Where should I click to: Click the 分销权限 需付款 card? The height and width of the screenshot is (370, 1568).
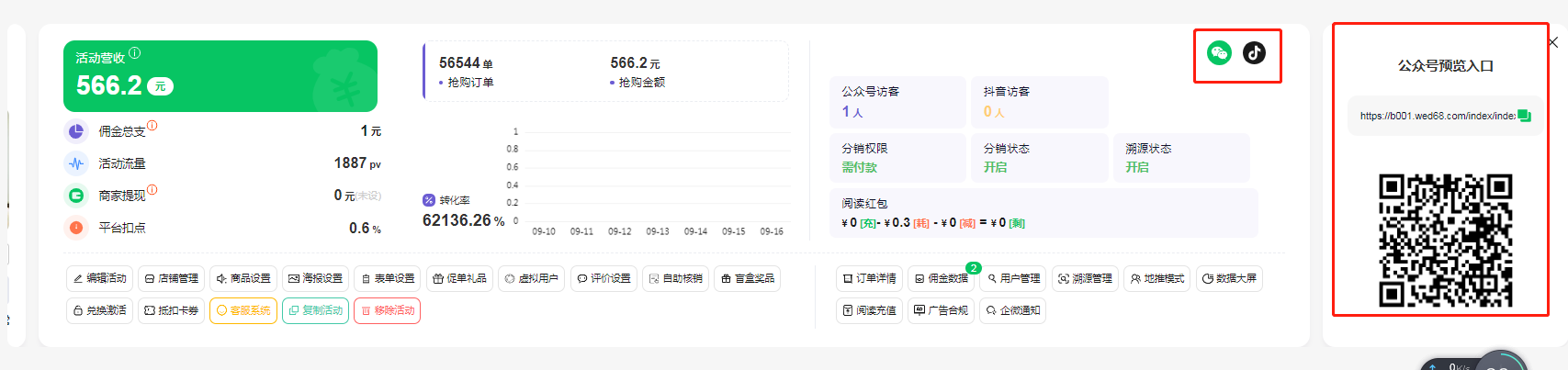[897, 158]
